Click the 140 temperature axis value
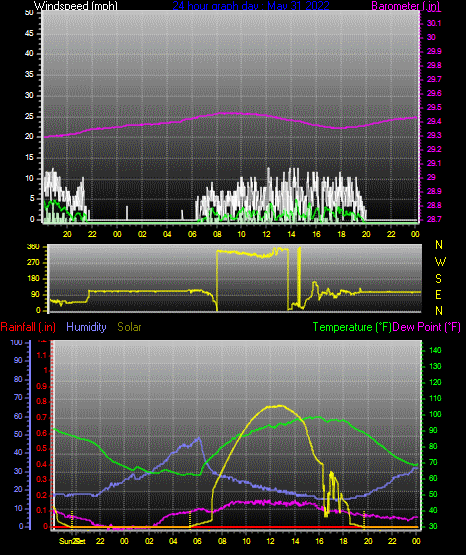This screenshot has width=466, height=555. click(435, 350)
